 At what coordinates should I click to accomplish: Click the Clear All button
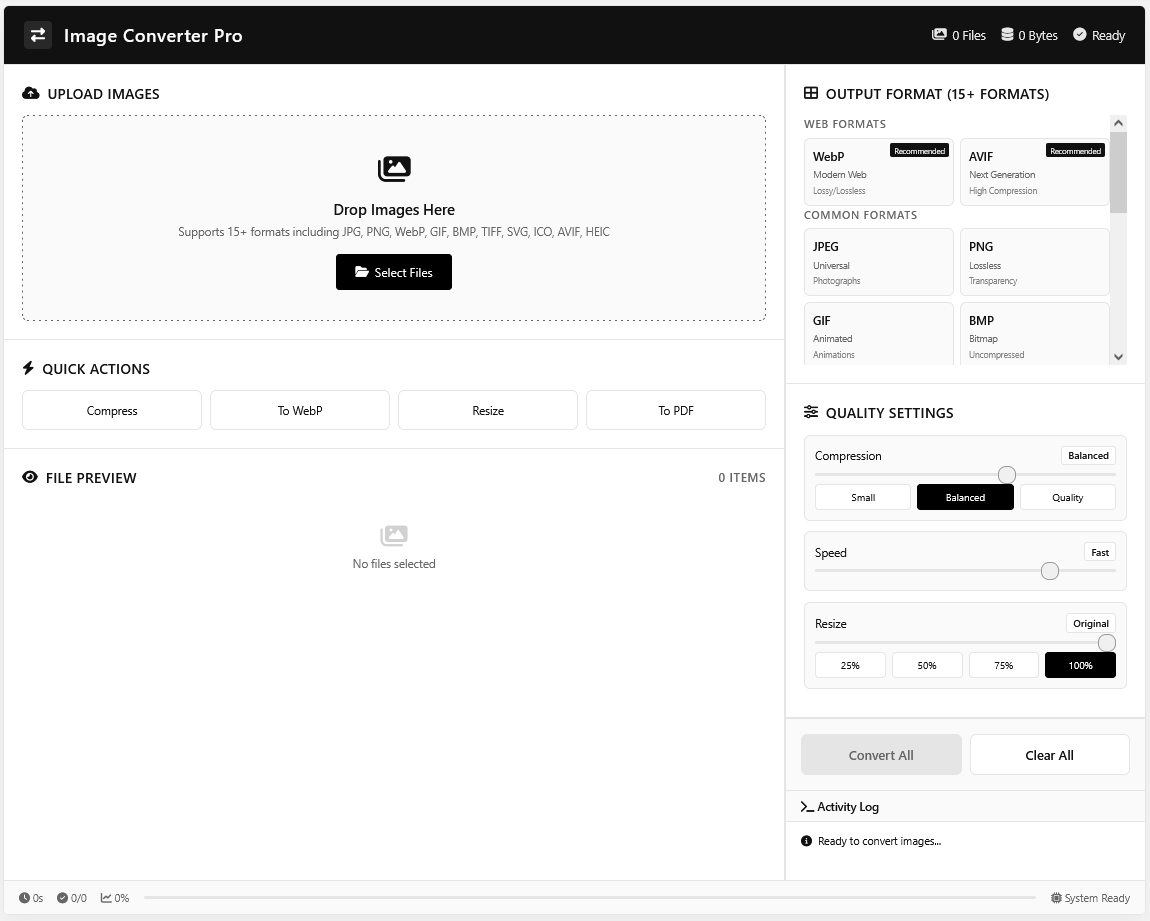tap(1050, 755)
